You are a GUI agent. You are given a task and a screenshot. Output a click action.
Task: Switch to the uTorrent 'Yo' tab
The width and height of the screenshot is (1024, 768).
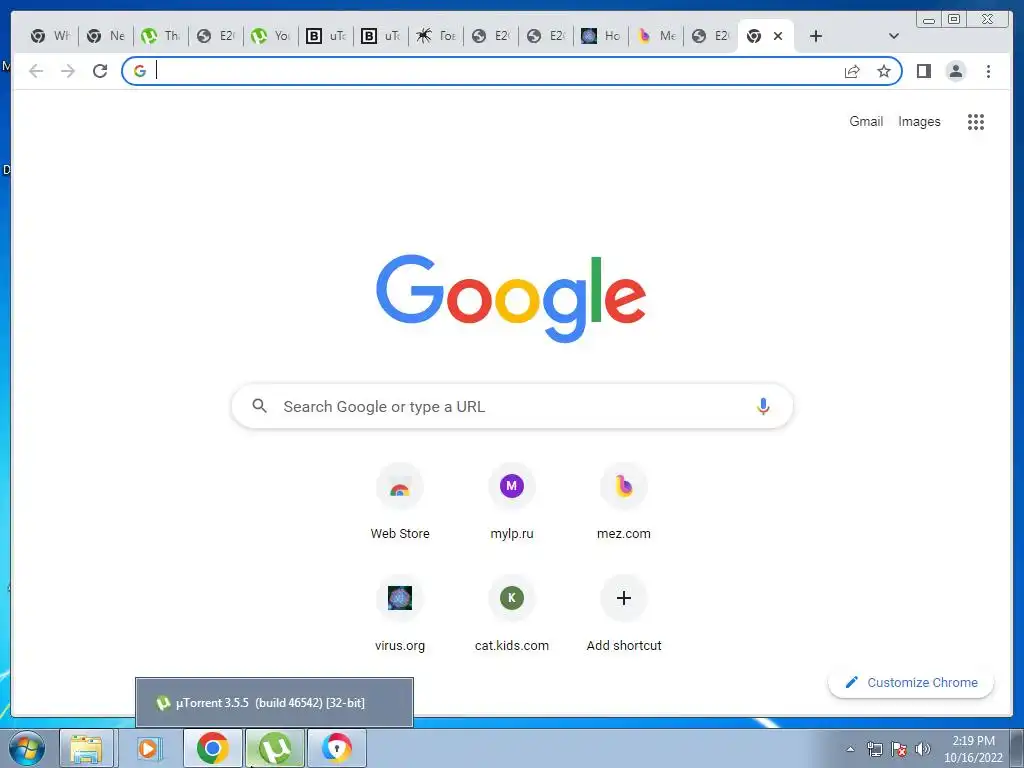pyautogui.click(x=270, y=36)
